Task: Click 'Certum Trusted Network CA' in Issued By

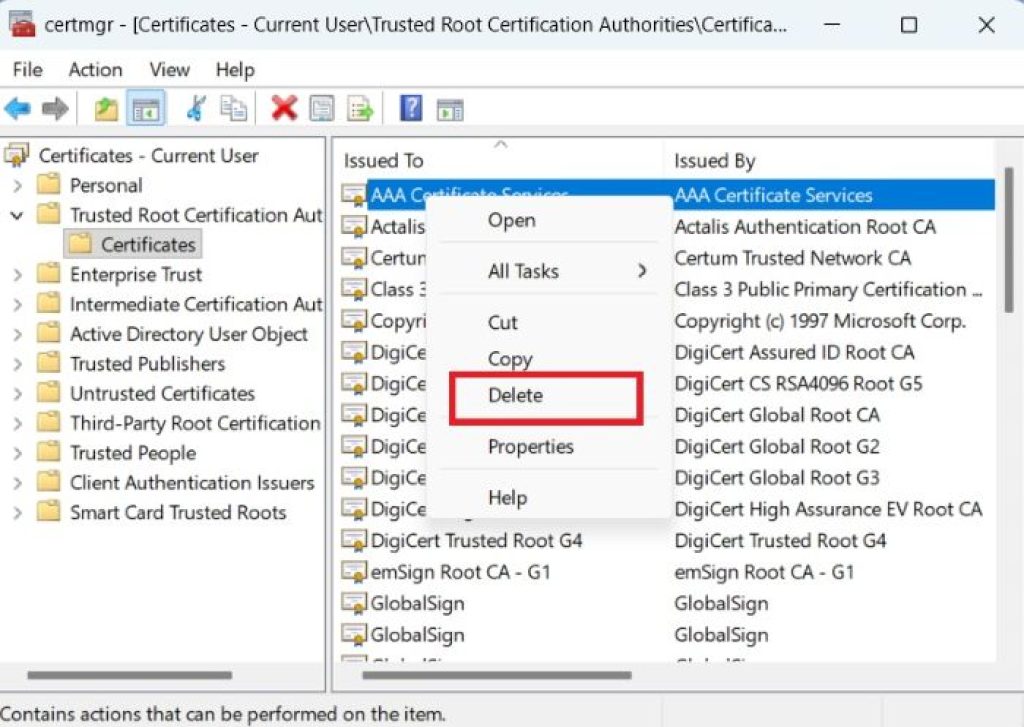Action: [x=792, y=258]
